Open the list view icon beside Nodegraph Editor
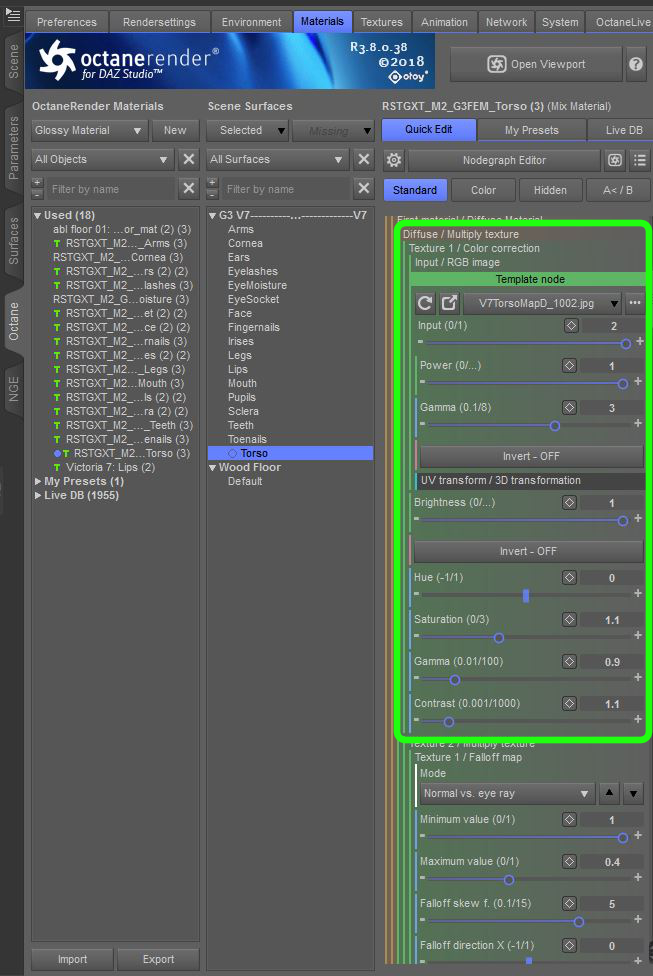The image size is (653, 976). point(640,160)
